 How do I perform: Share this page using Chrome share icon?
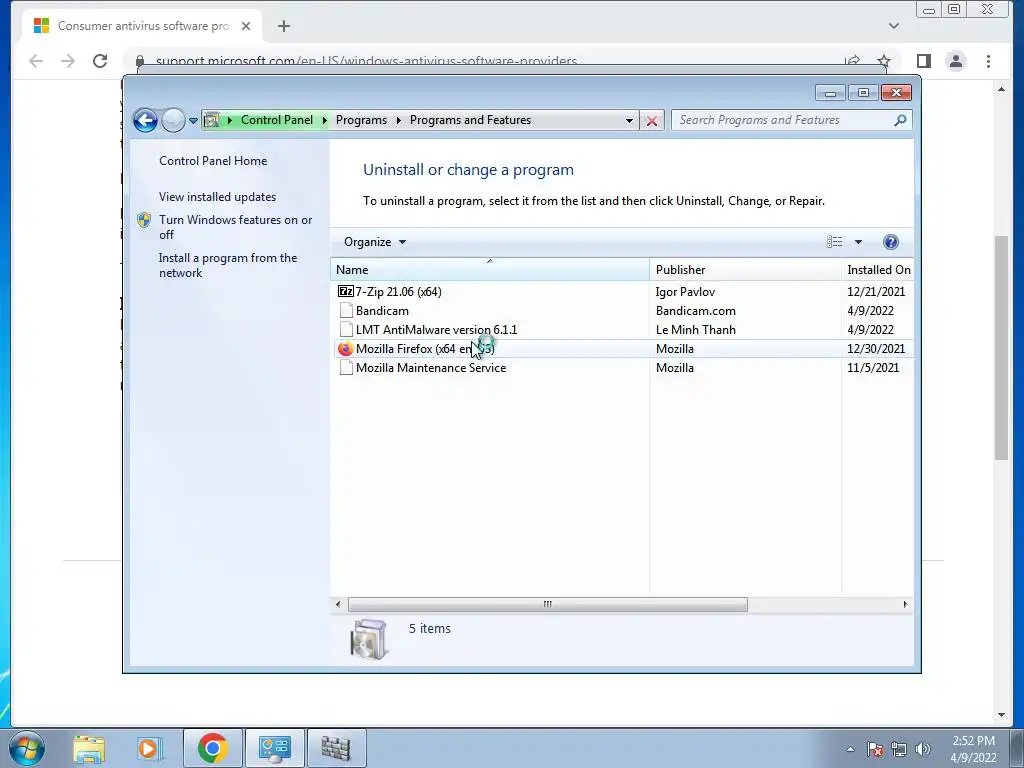pos(852,61)
